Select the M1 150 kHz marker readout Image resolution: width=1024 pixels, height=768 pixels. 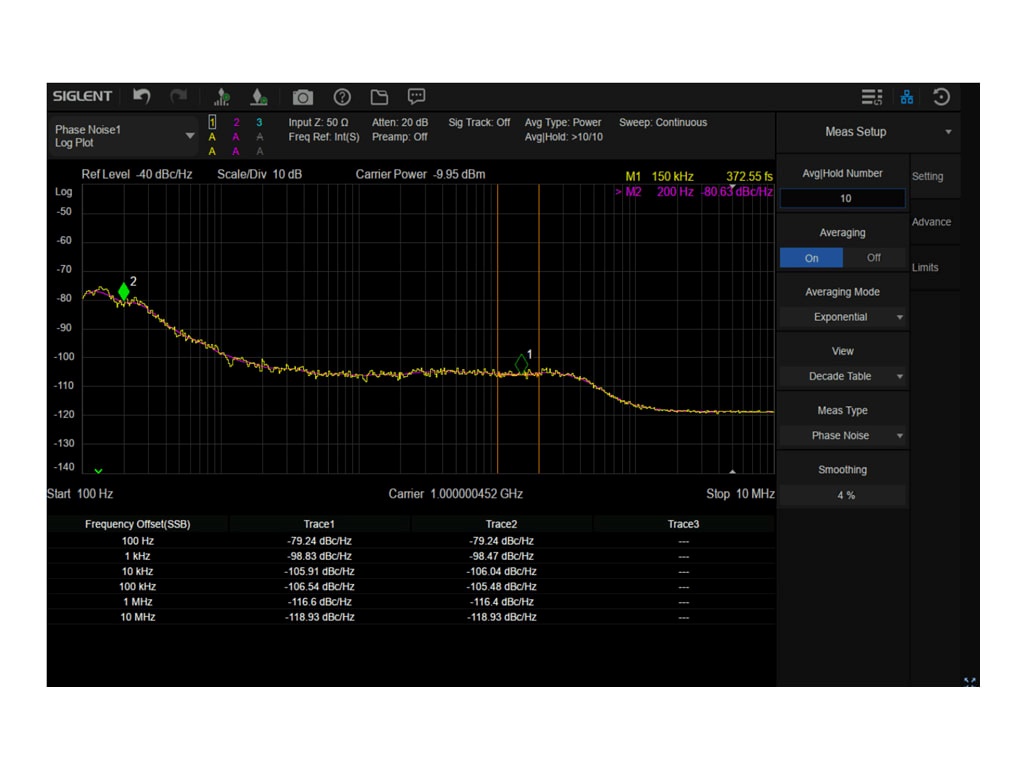(699, 176)
